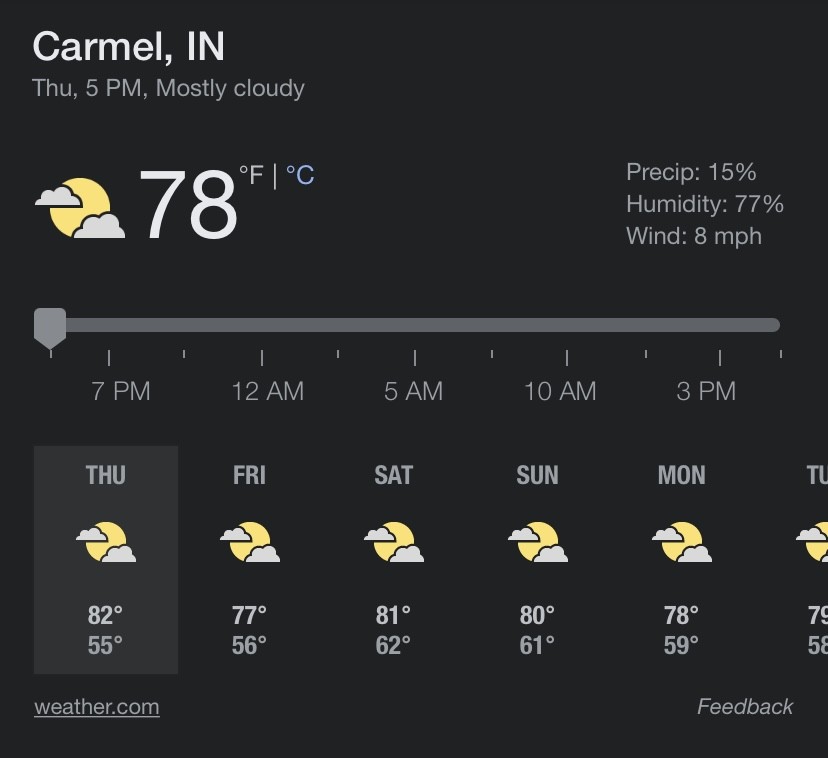Open the weather.com source link
The width and height of the screenshot is (828, 758).
click(x=96, y=707)
